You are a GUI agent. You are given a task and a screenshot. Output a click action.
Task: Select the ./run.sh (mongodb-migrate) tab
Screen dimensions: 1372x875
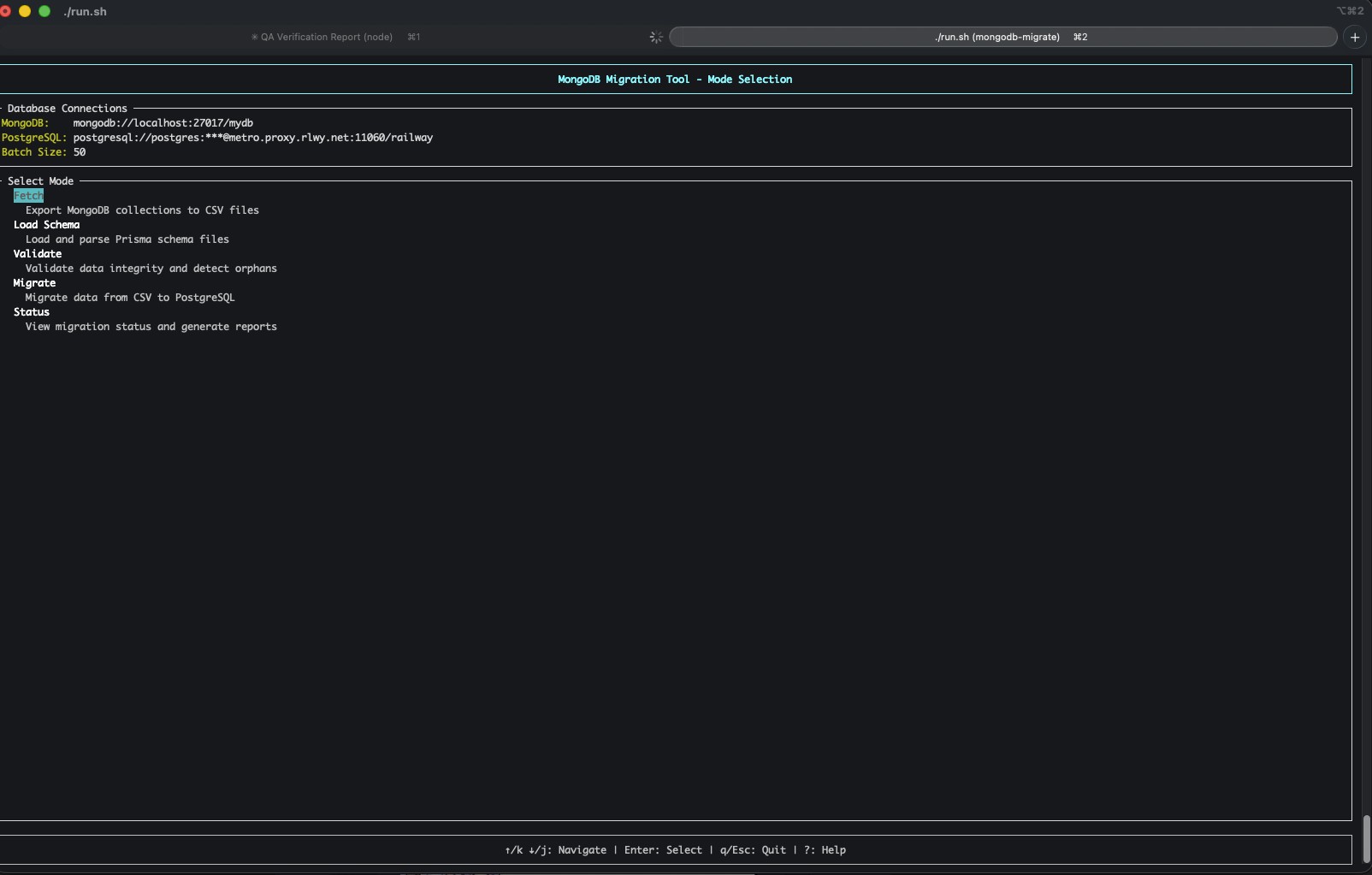click(1002, 37)
